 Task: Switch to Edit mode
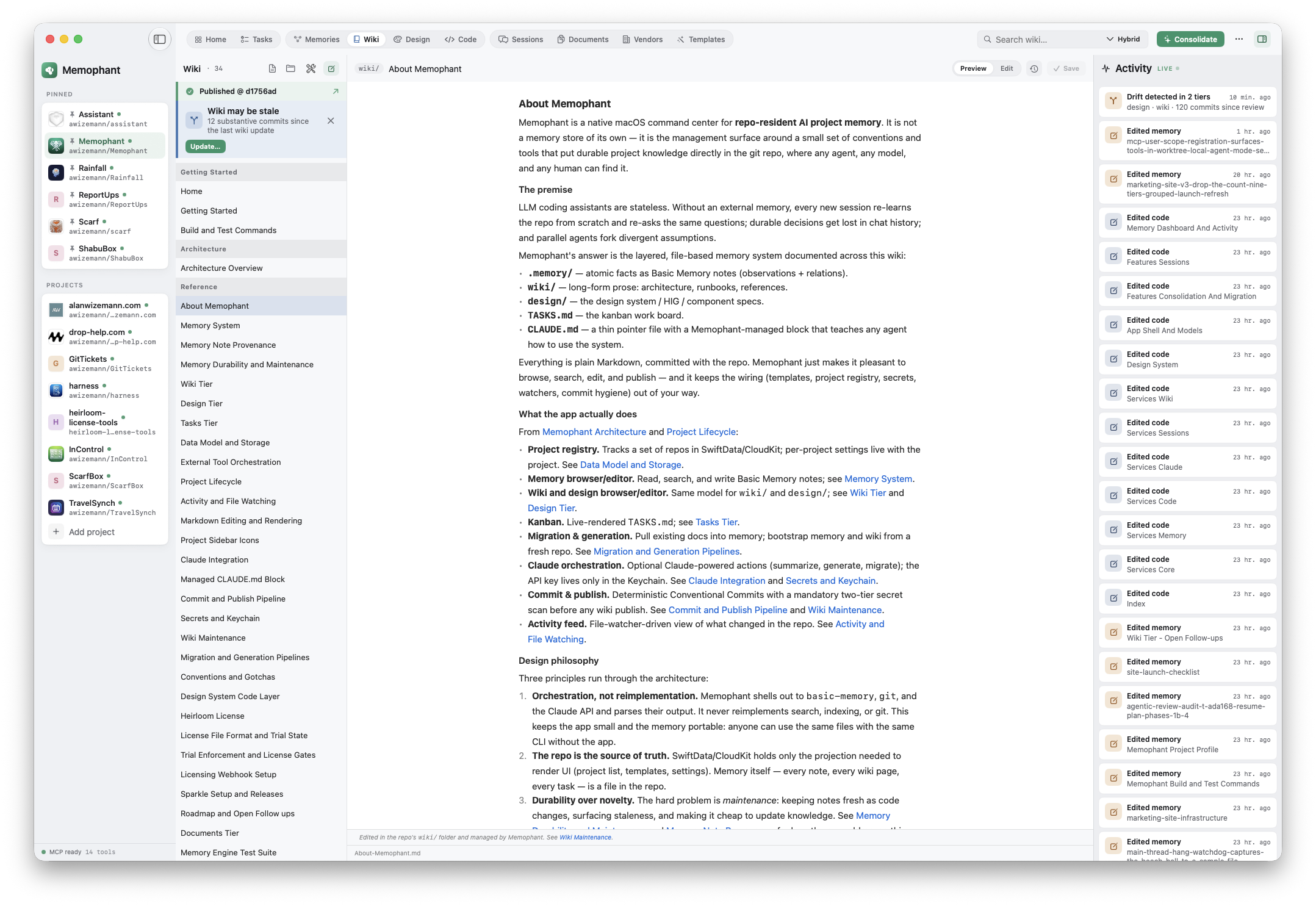pos(1007,68)
